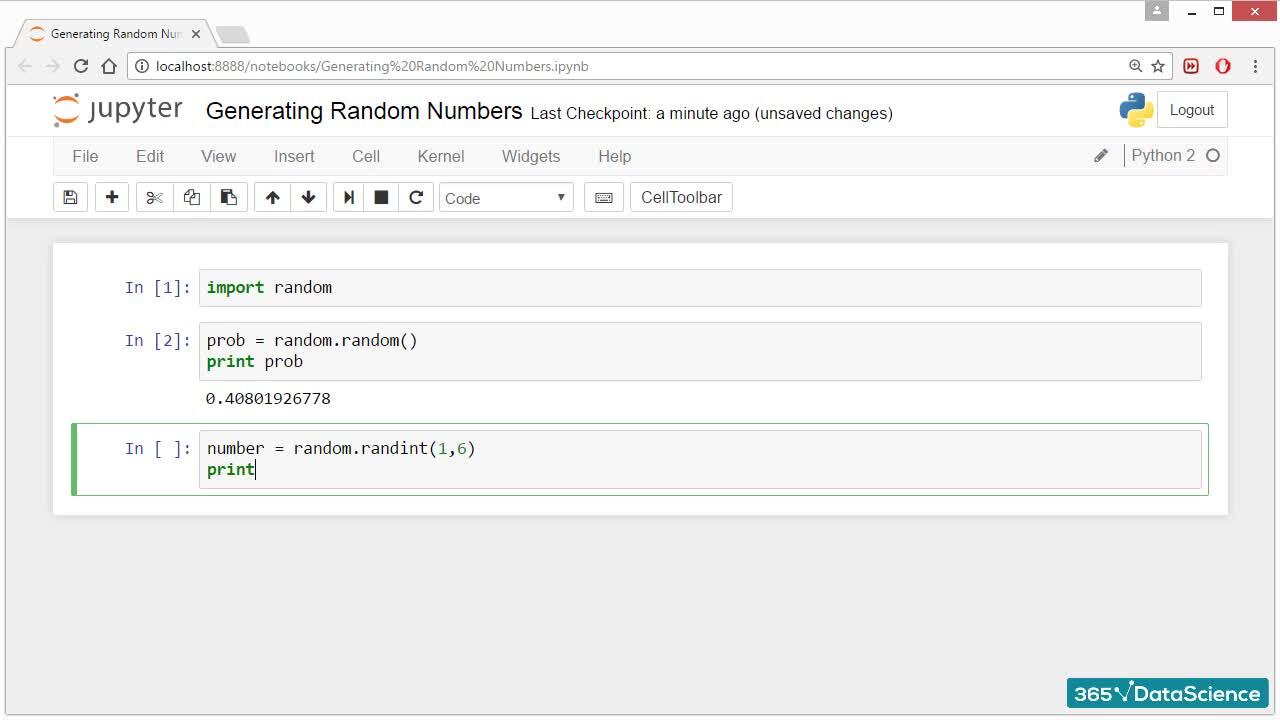
Task: Click the zoom magnifier icon in address bar
Action: point(1135,66)
